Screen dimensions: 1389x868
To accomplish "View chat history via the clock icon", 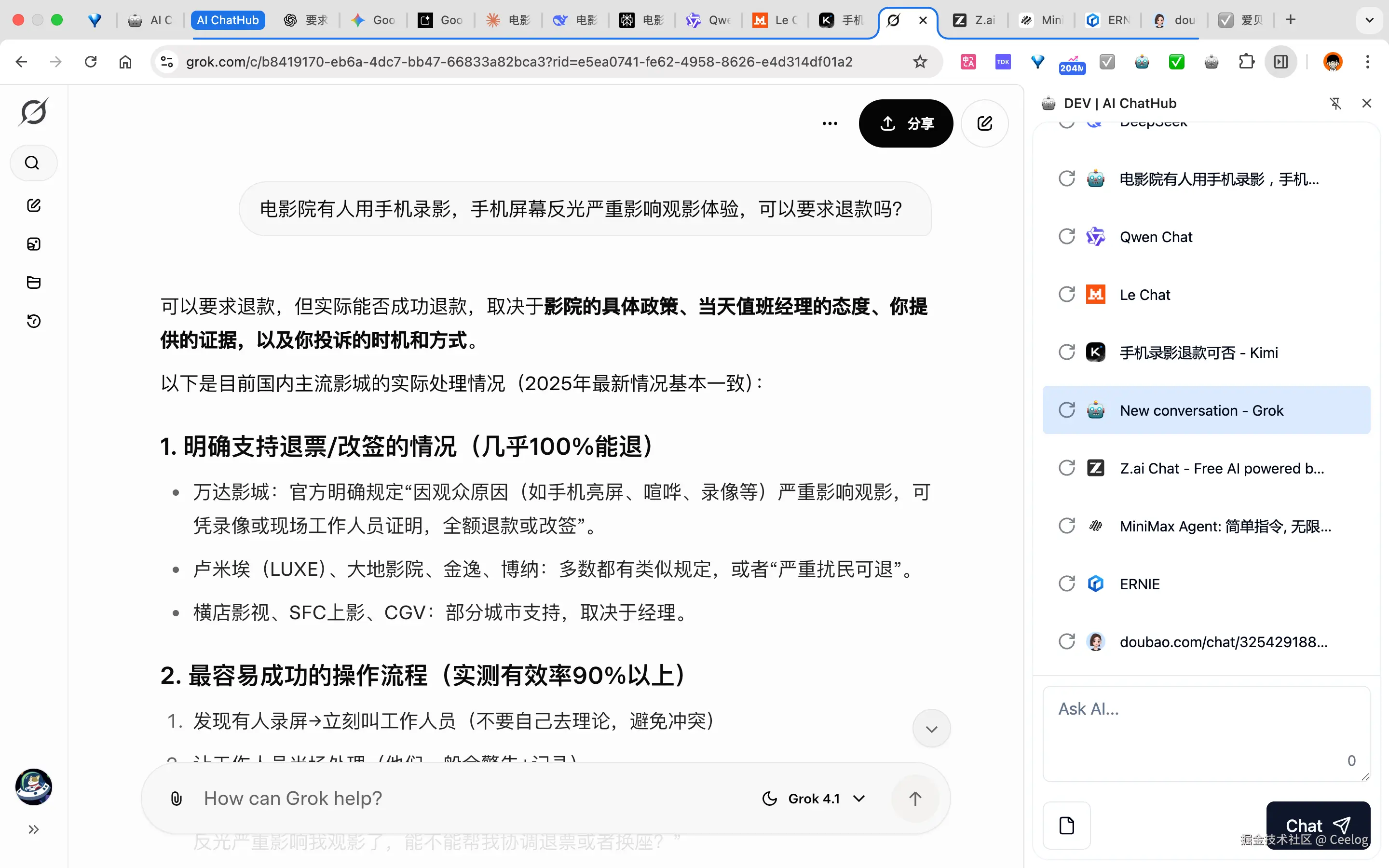I will point(33,321).
